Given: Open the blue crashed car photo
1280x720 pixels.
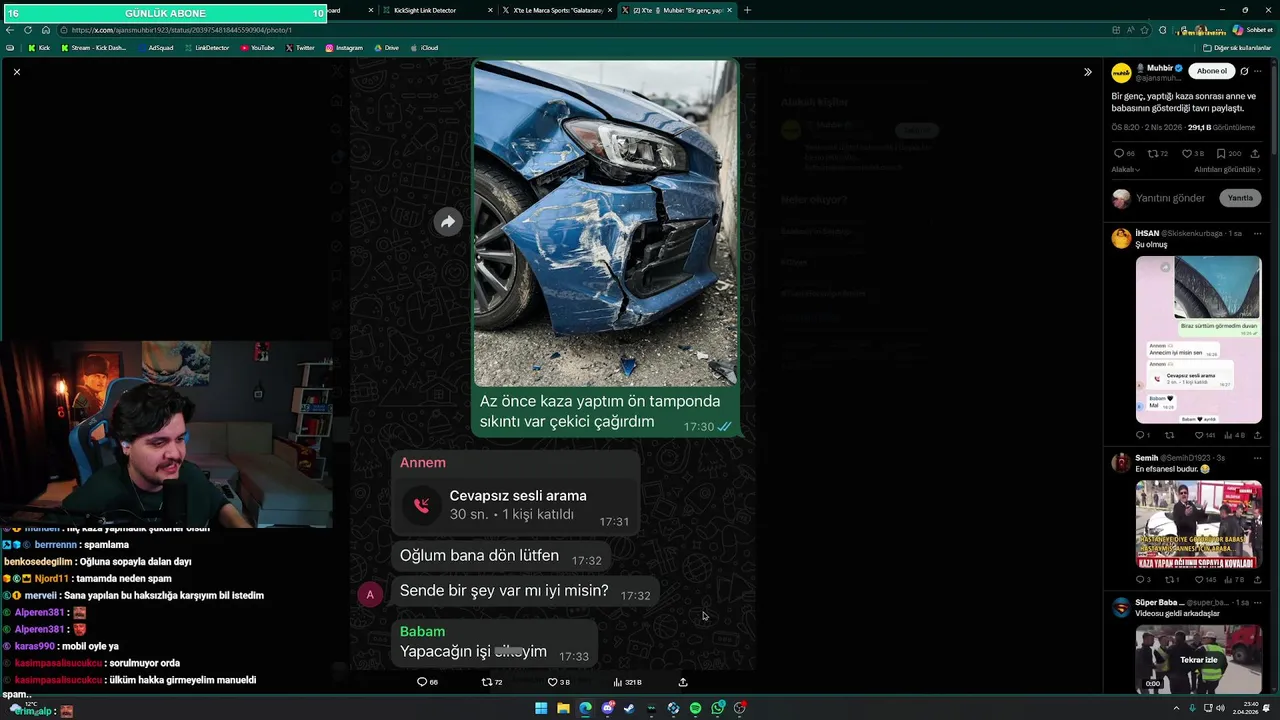Looking at the screenshot, I should [x=605, y=223].
